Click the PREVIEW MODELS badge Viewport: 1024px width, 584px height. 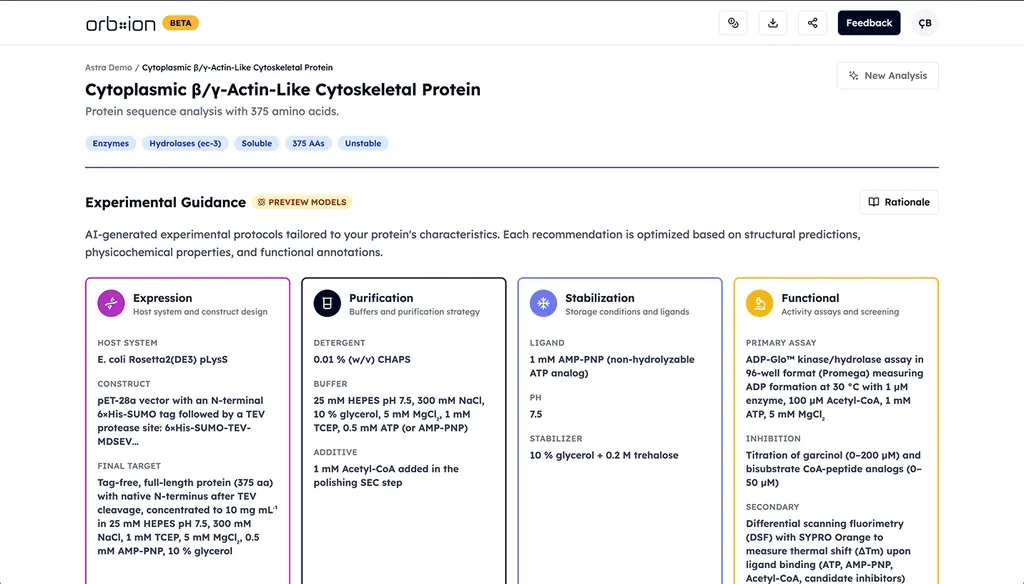tap(302, 202)
